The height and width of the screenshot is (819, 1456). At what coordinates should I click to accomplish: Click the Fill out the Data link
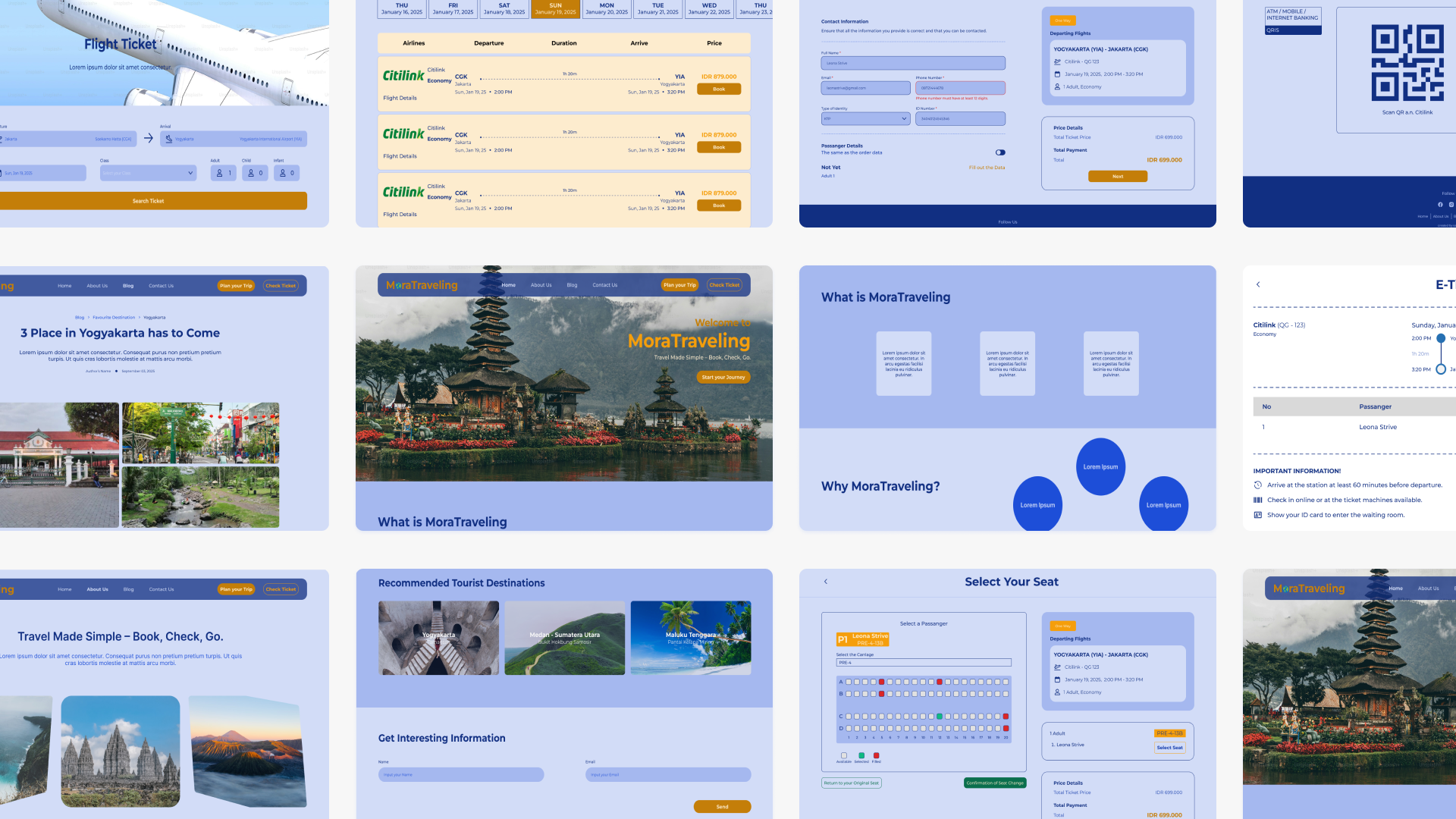coord(987,168)
